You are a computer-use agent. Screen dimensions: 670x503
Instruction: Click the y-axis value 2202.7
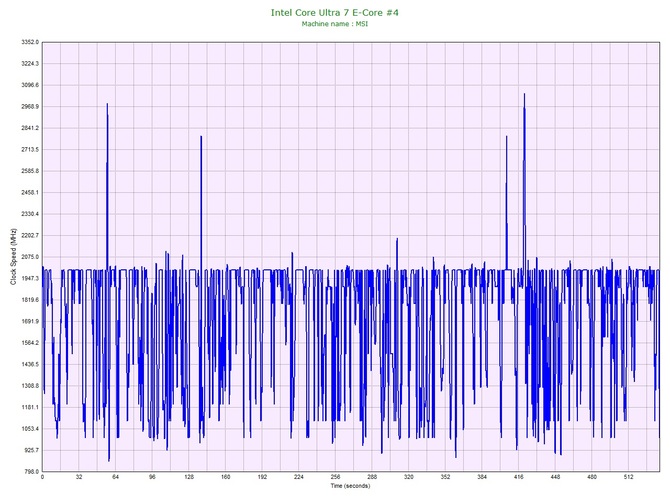[30, 235]
